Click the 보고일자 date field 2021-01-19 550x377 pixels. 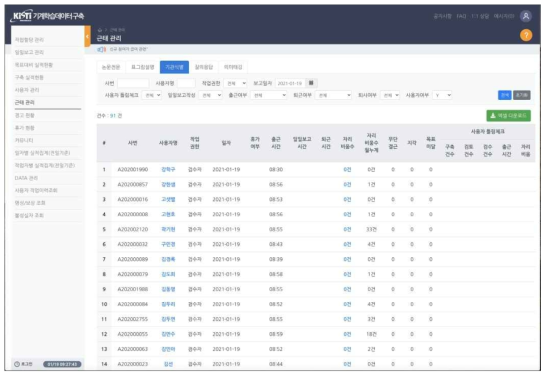click(290, 83)
